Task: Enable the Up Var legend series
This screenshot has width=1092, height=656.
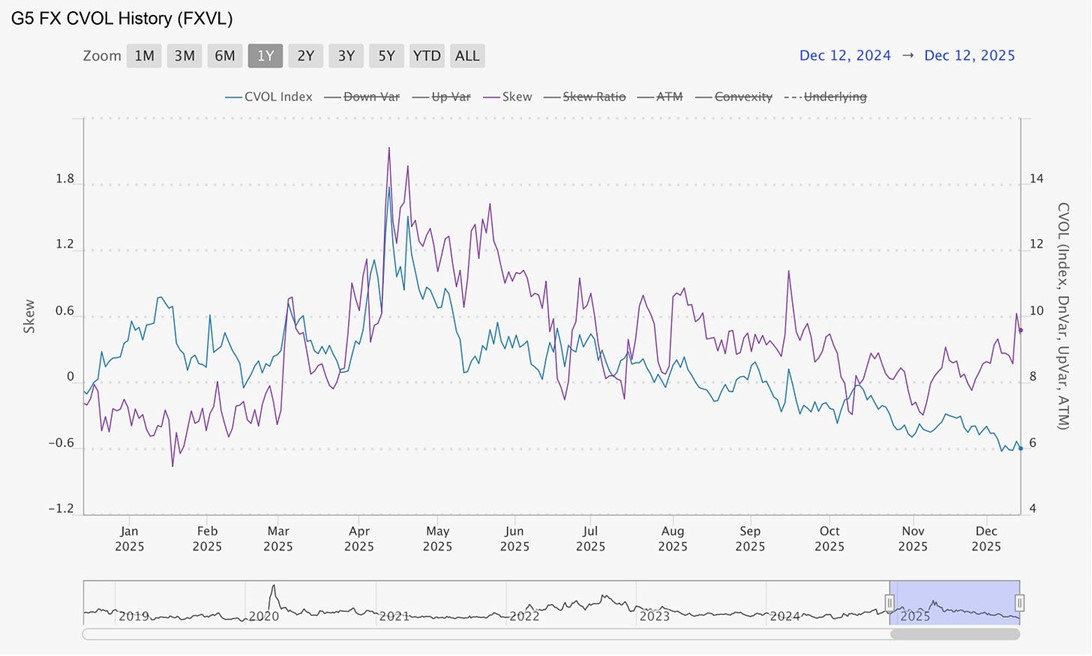Action: click(x=442, y=97)
